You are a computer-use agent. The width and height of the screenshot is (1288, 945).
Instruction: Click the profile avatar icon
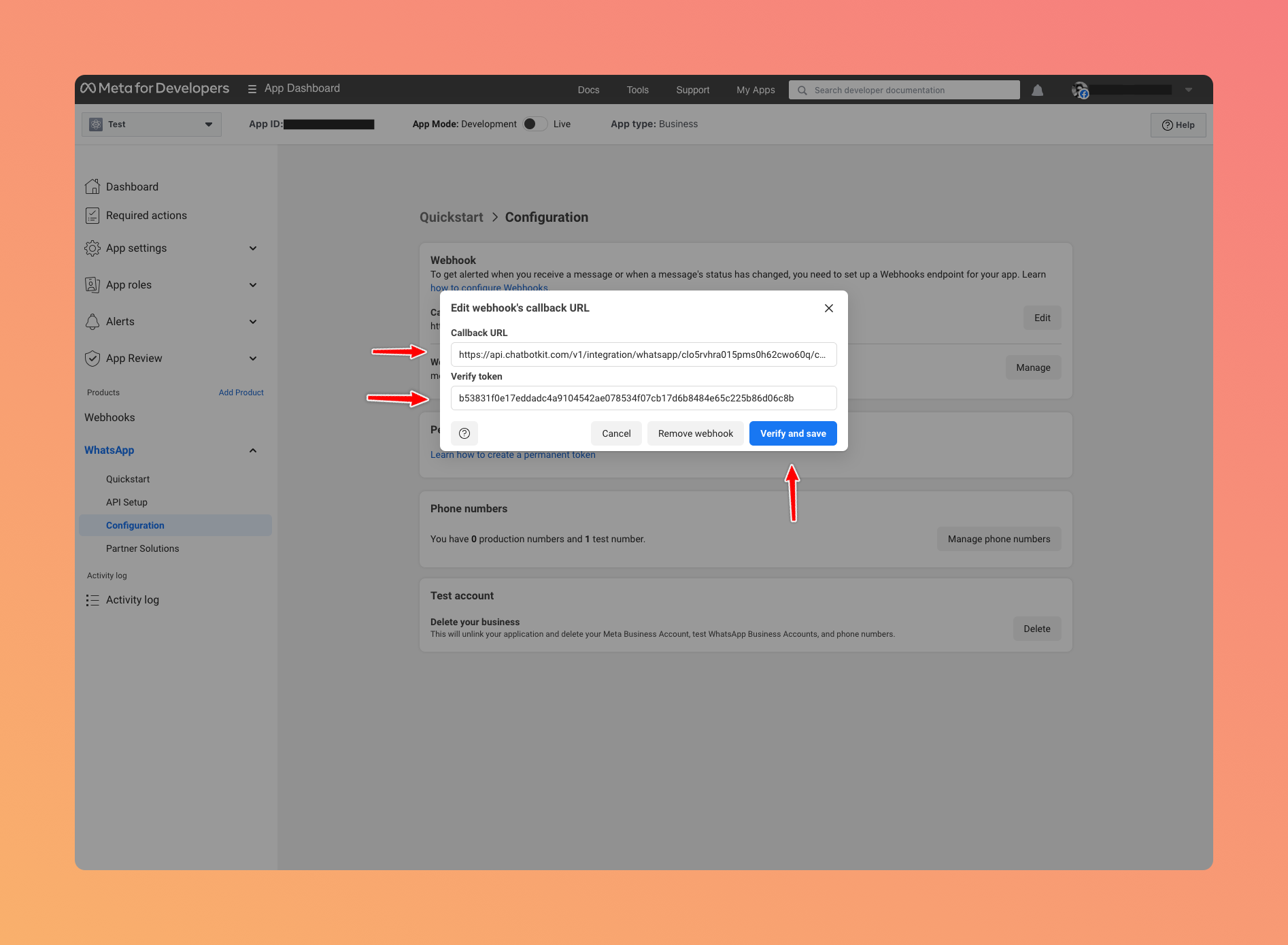[1079, 90]
